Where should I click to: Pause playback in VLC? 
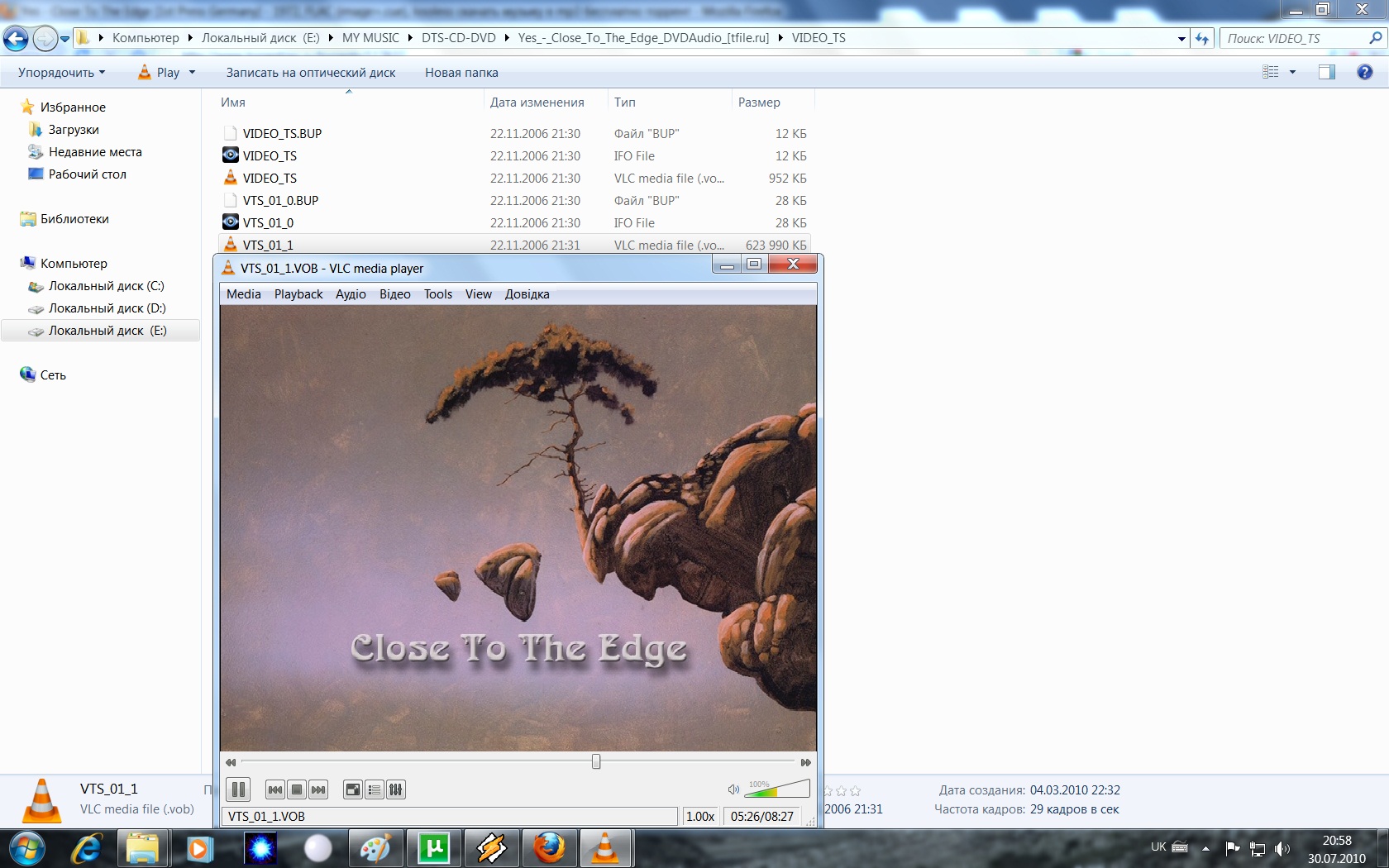click(238, 789)
